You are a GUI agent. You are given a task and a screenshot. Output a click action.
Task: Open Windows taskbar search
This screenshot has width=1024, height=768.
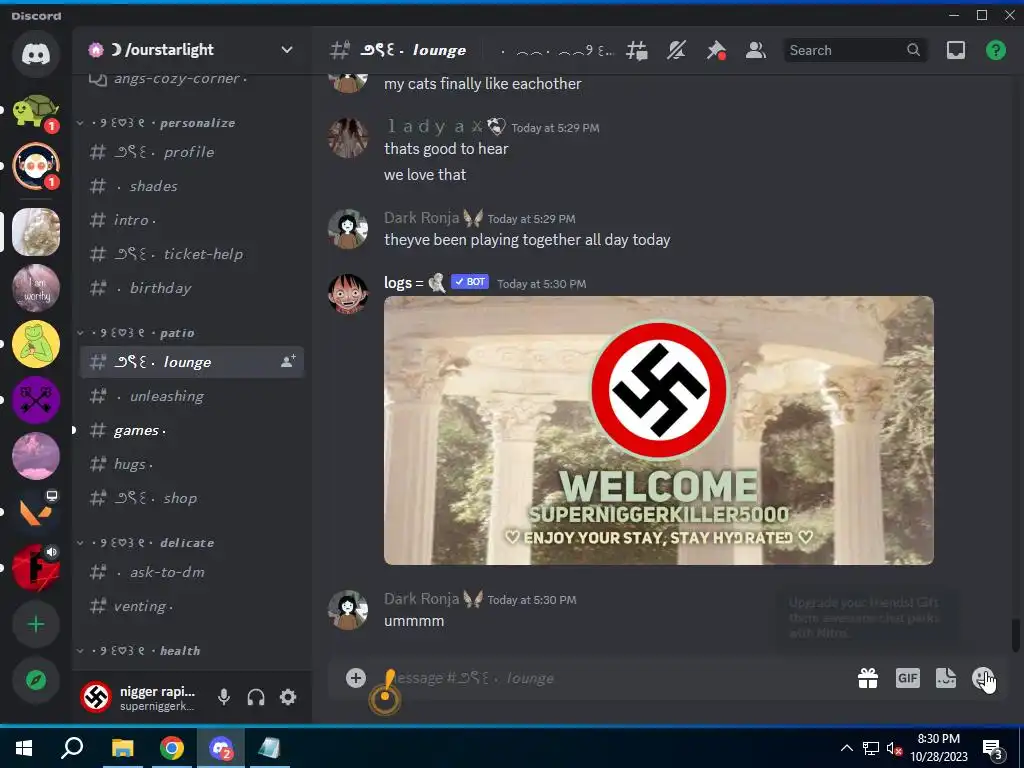point(72,748)
